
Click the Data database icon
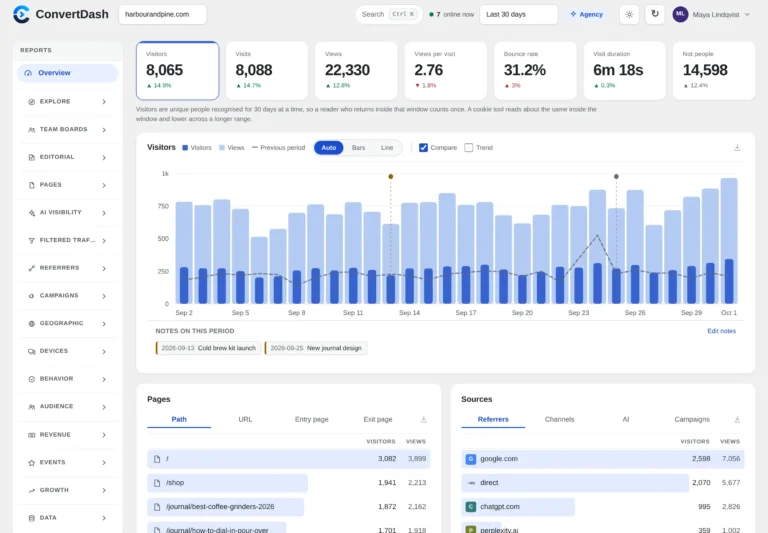point(31,518)
